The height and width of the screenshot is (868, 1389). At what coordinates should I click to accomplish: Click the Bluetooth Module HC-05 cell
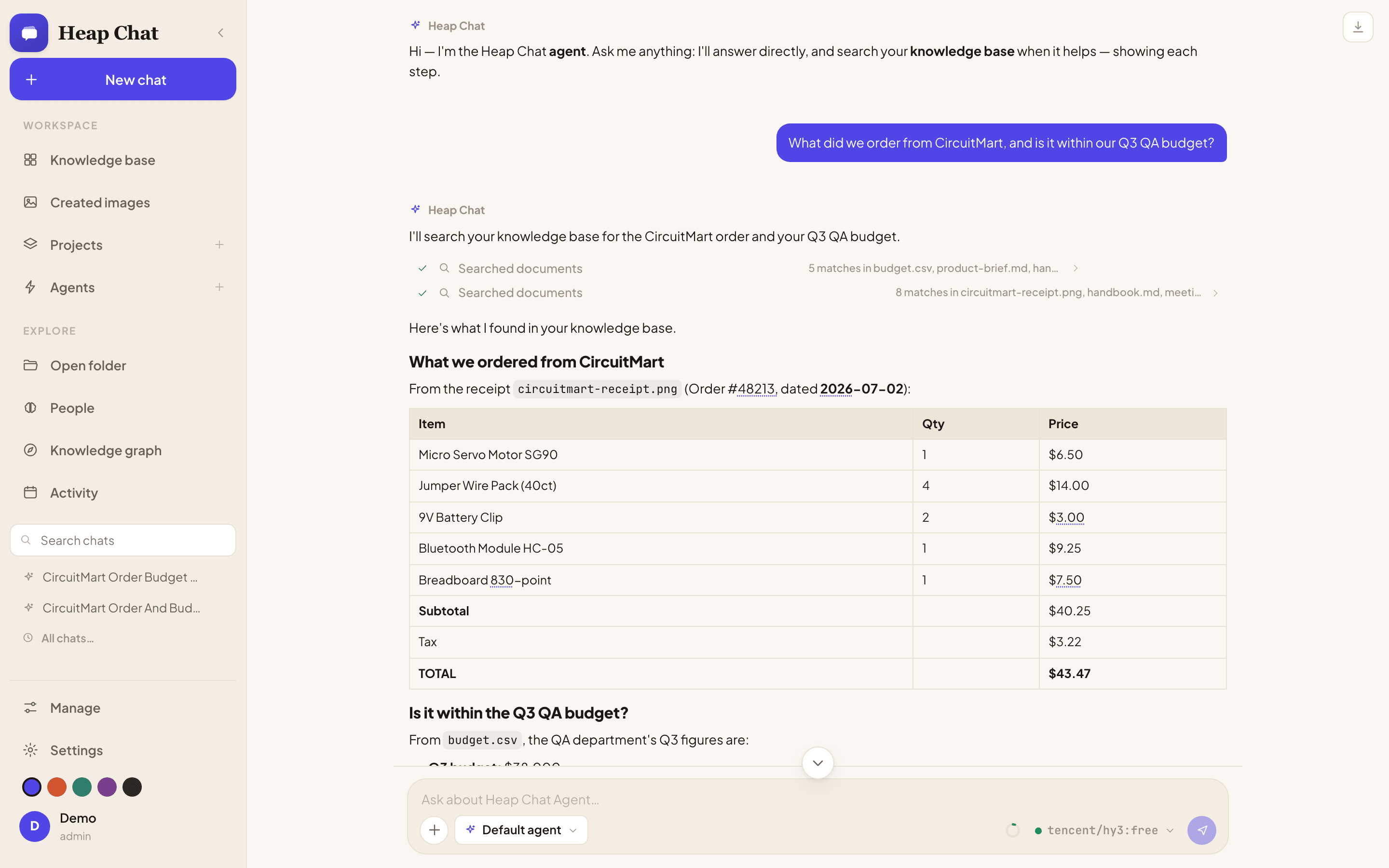(x=661, y=548)
